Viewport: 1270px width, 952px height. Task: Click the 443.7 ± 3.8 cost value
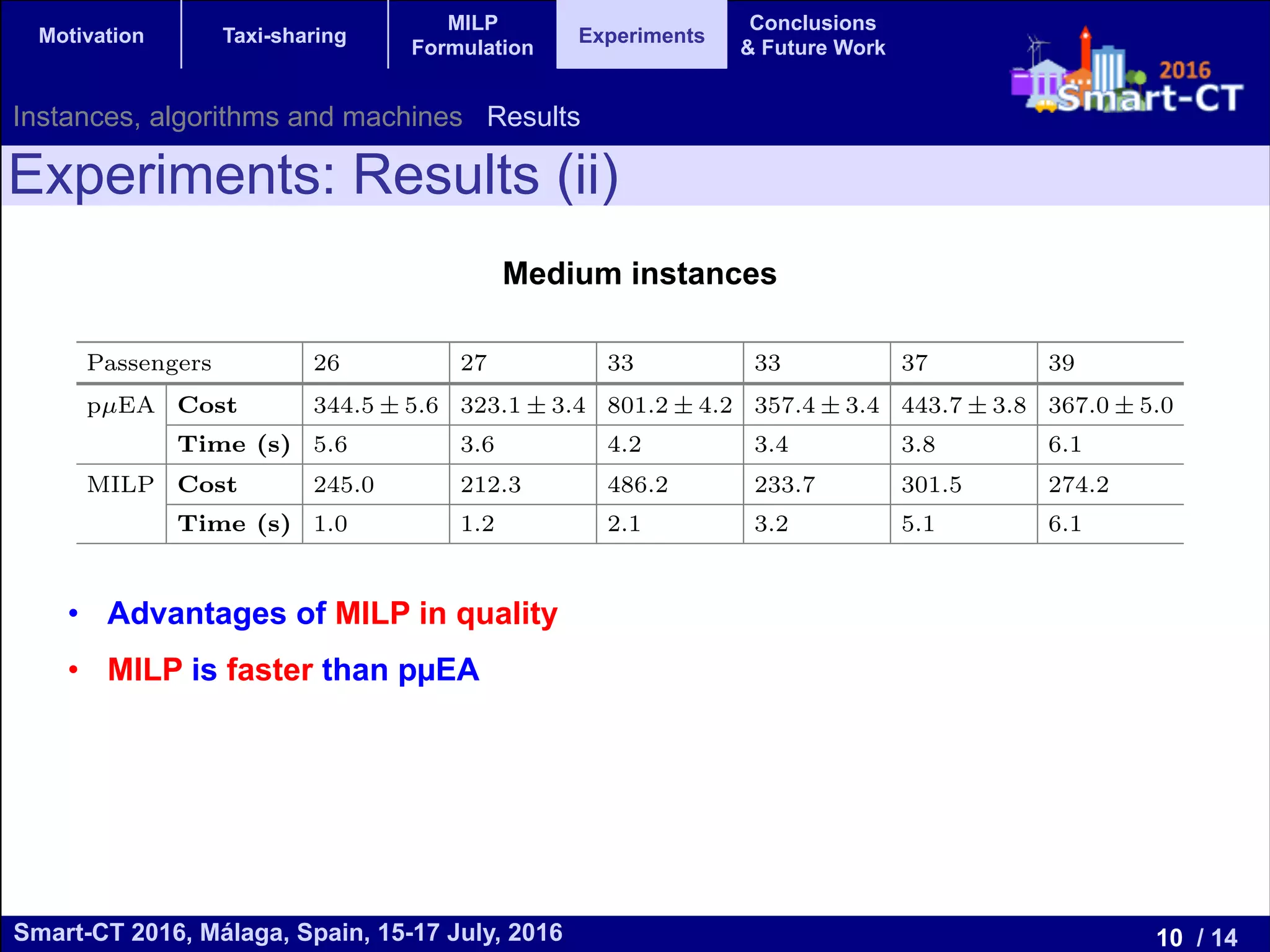964,405
